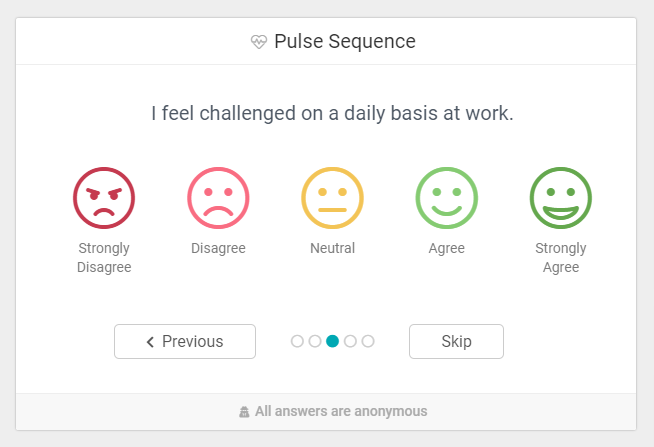This screenshot has height=447, width=654.
Task: Click the "I feel challenged" question text
Action: pos(332,114)
